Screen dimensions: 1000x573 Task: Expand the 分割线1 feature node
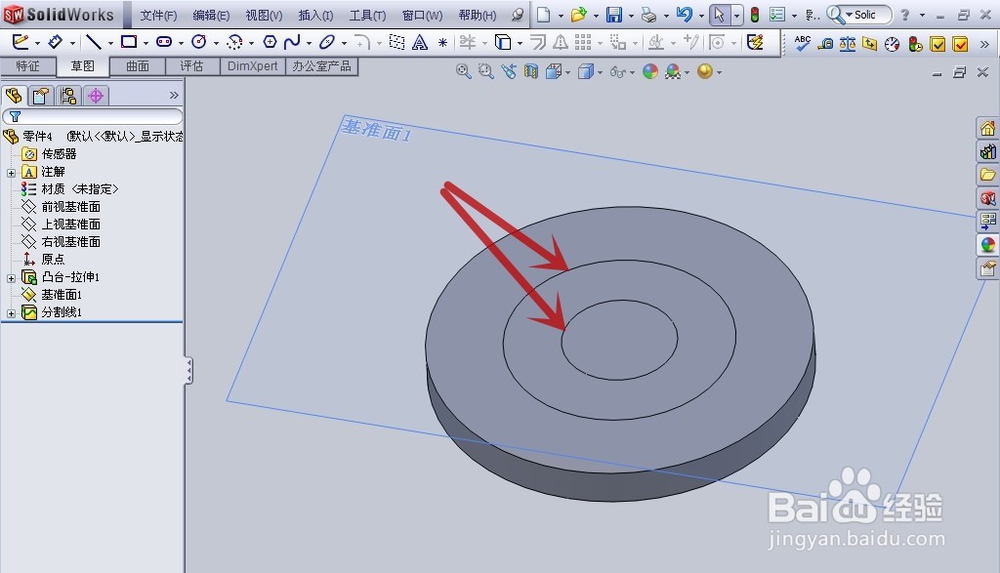pos(11,313)
